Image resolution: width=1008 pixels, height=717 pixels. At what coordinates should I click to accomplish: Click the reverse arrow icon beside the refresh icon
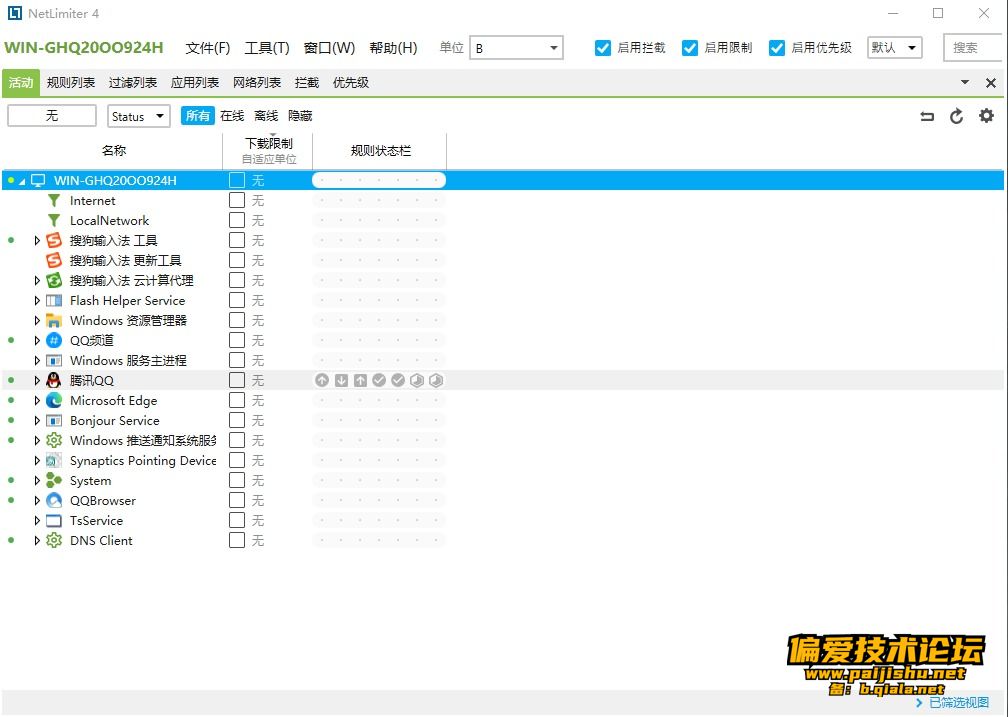(927, 116)
